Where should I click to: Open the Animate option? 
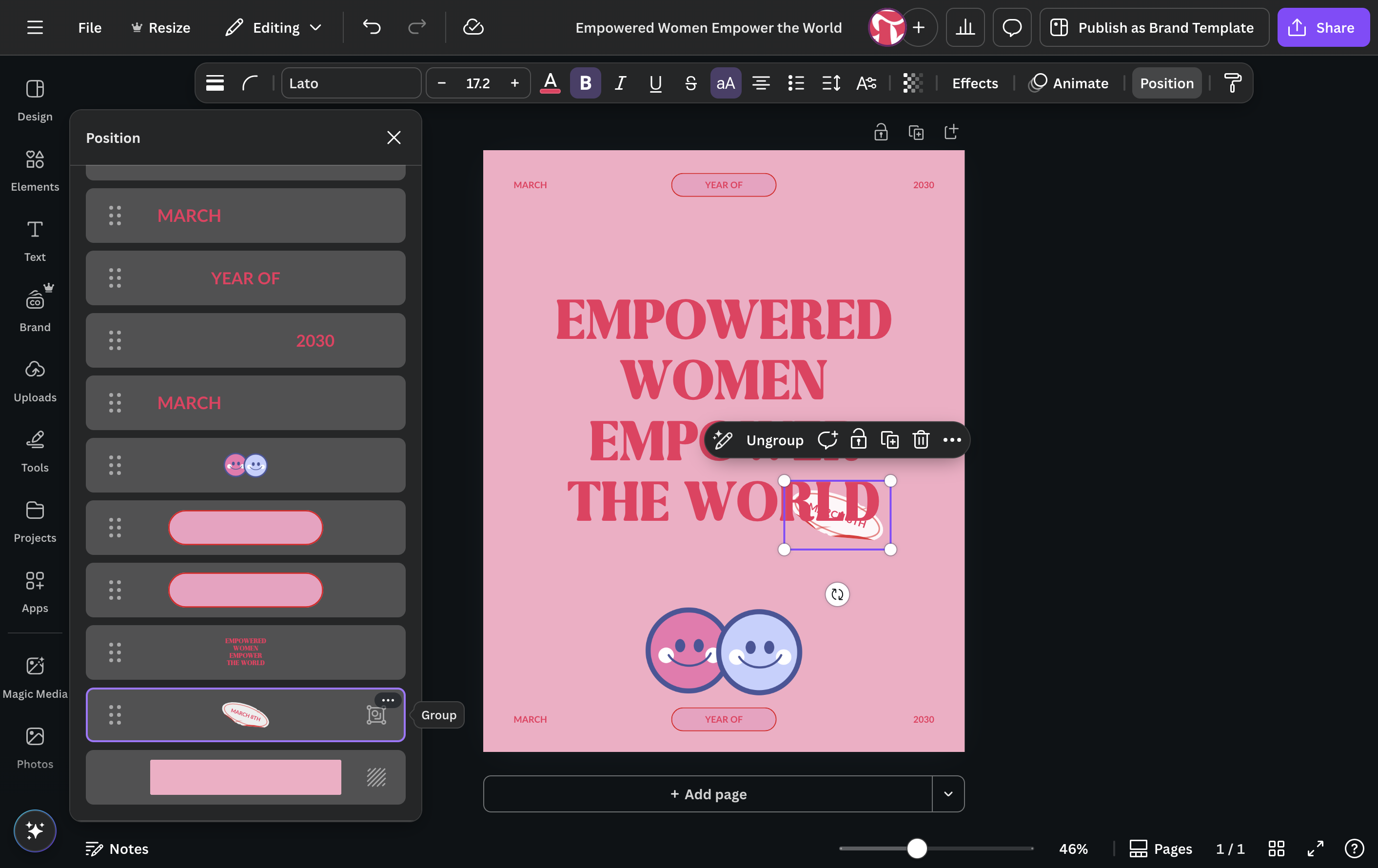pos(1068,83)
